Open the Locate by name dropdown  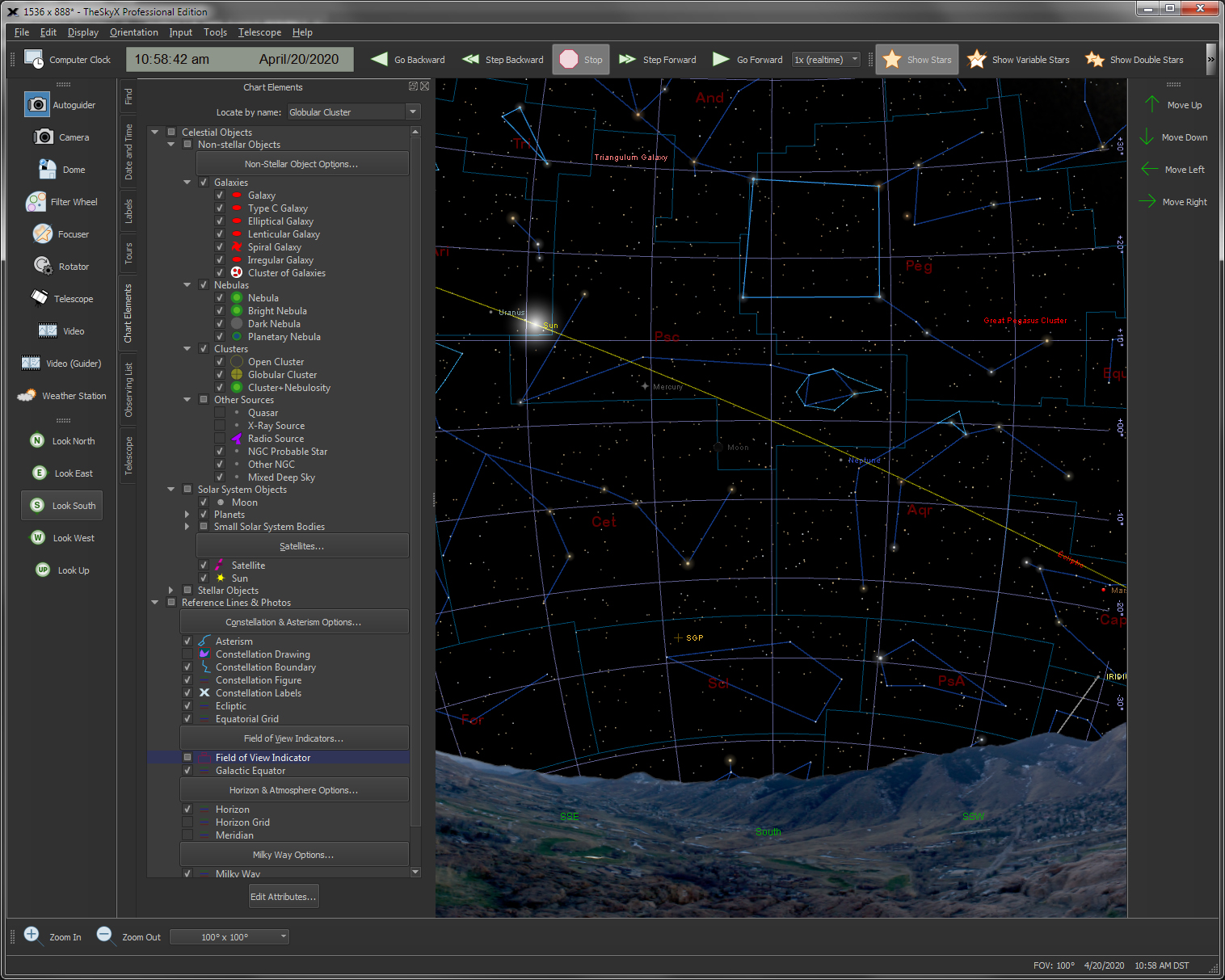pos(413,112)
